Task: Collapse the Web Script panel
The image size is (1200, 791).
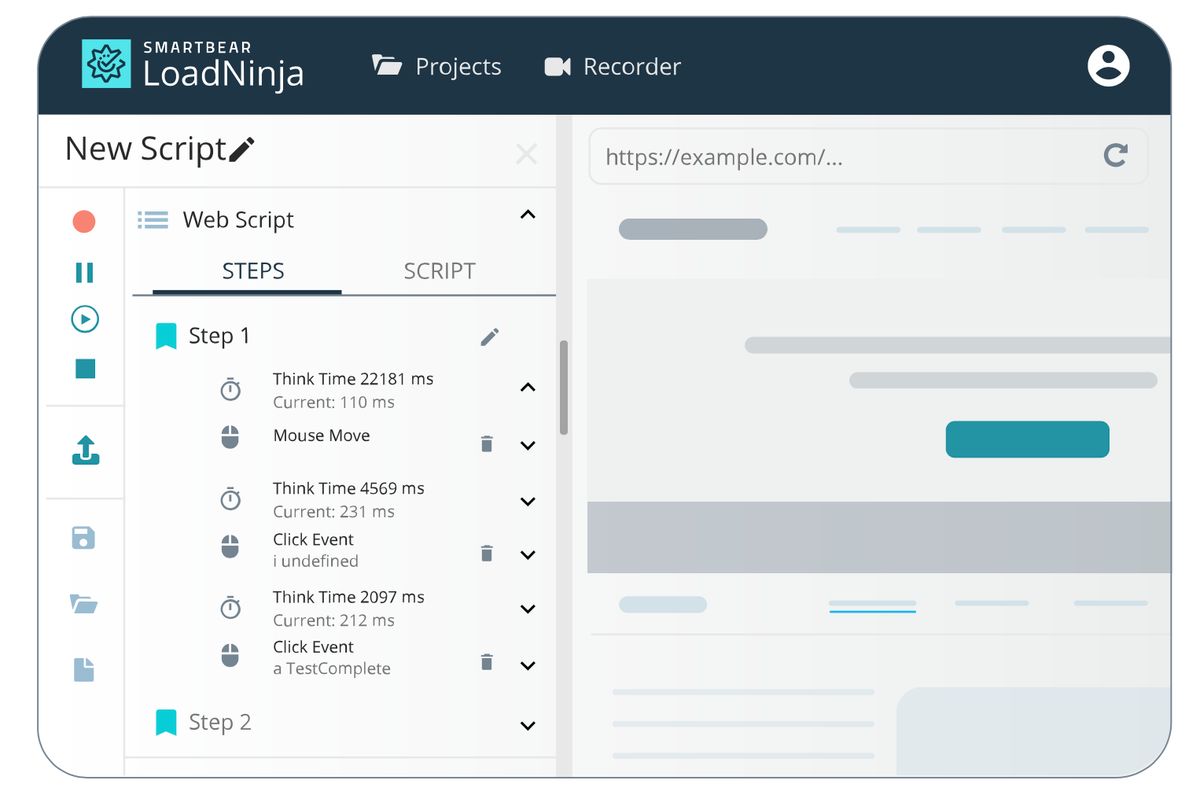Action: tap(528, 215)
